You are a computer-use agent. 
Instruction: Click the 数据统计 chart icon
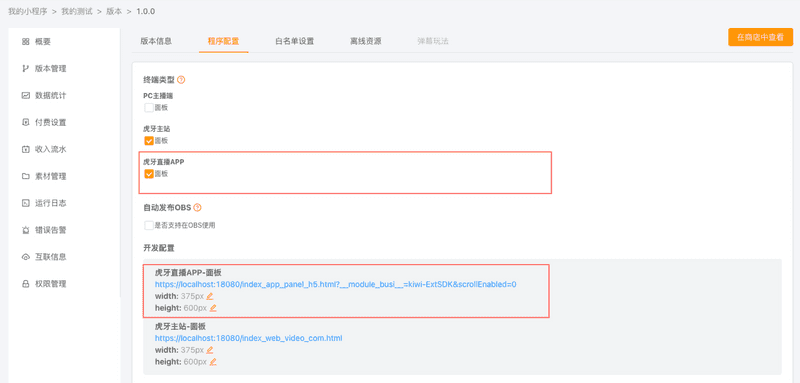click(x=25, y=95)
